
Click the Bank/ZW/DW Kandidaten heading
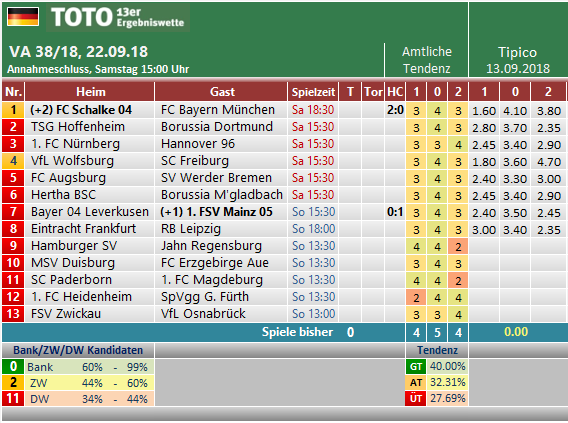coord(78,350)
